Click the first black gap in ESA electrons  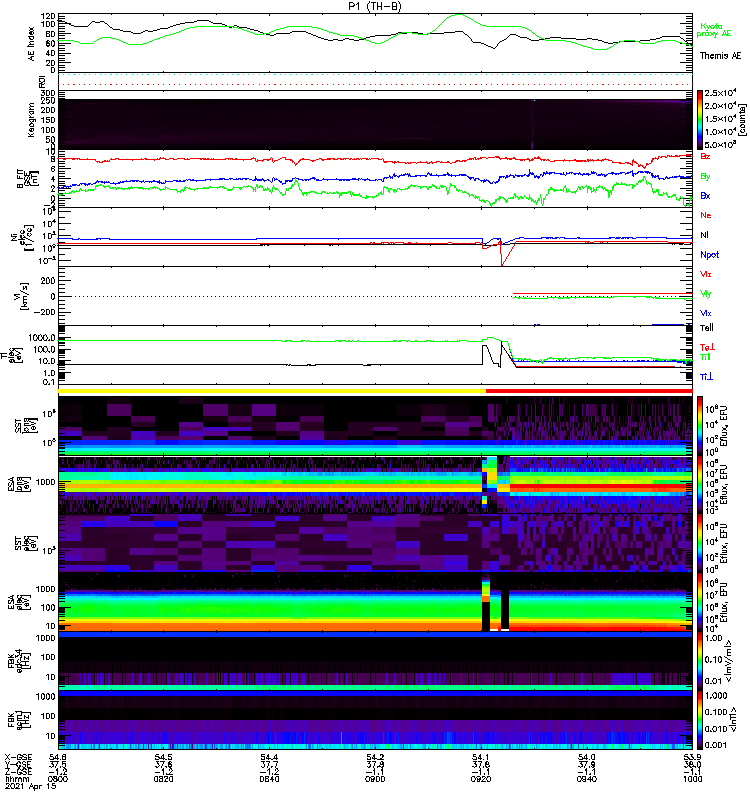(486, 616)
